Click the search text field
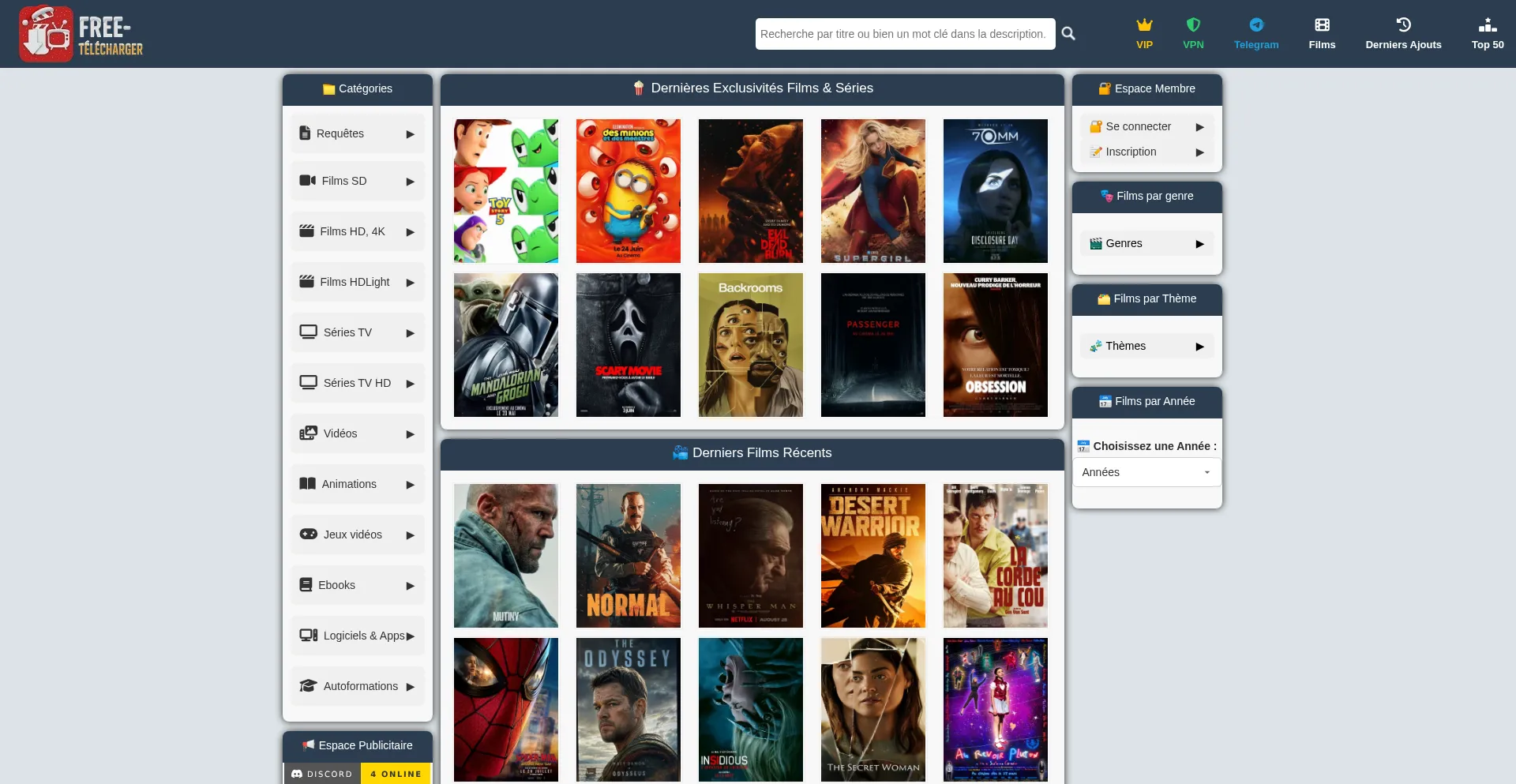Screen dimensions: 1516x784 905,34
